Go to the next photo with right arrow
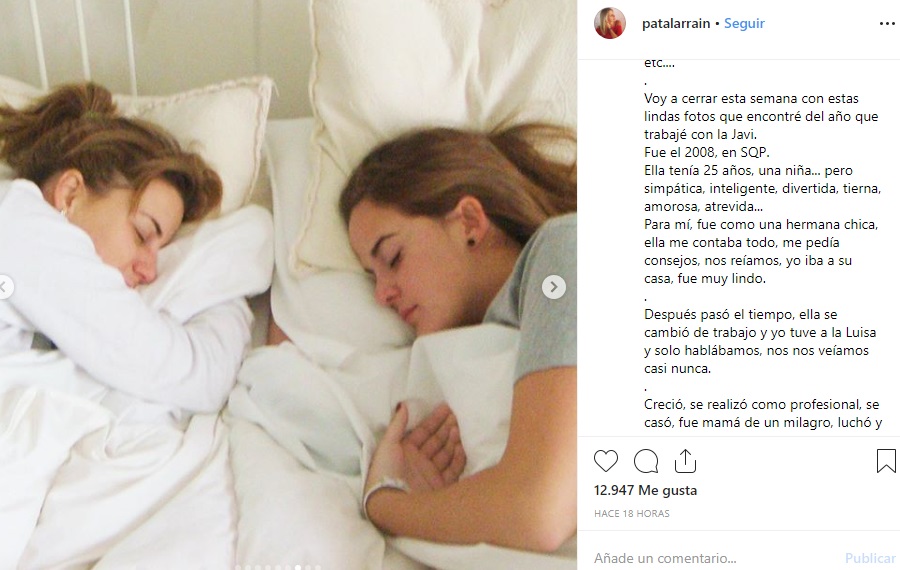This screenshot has width=900, height=570. pos(554,287)
